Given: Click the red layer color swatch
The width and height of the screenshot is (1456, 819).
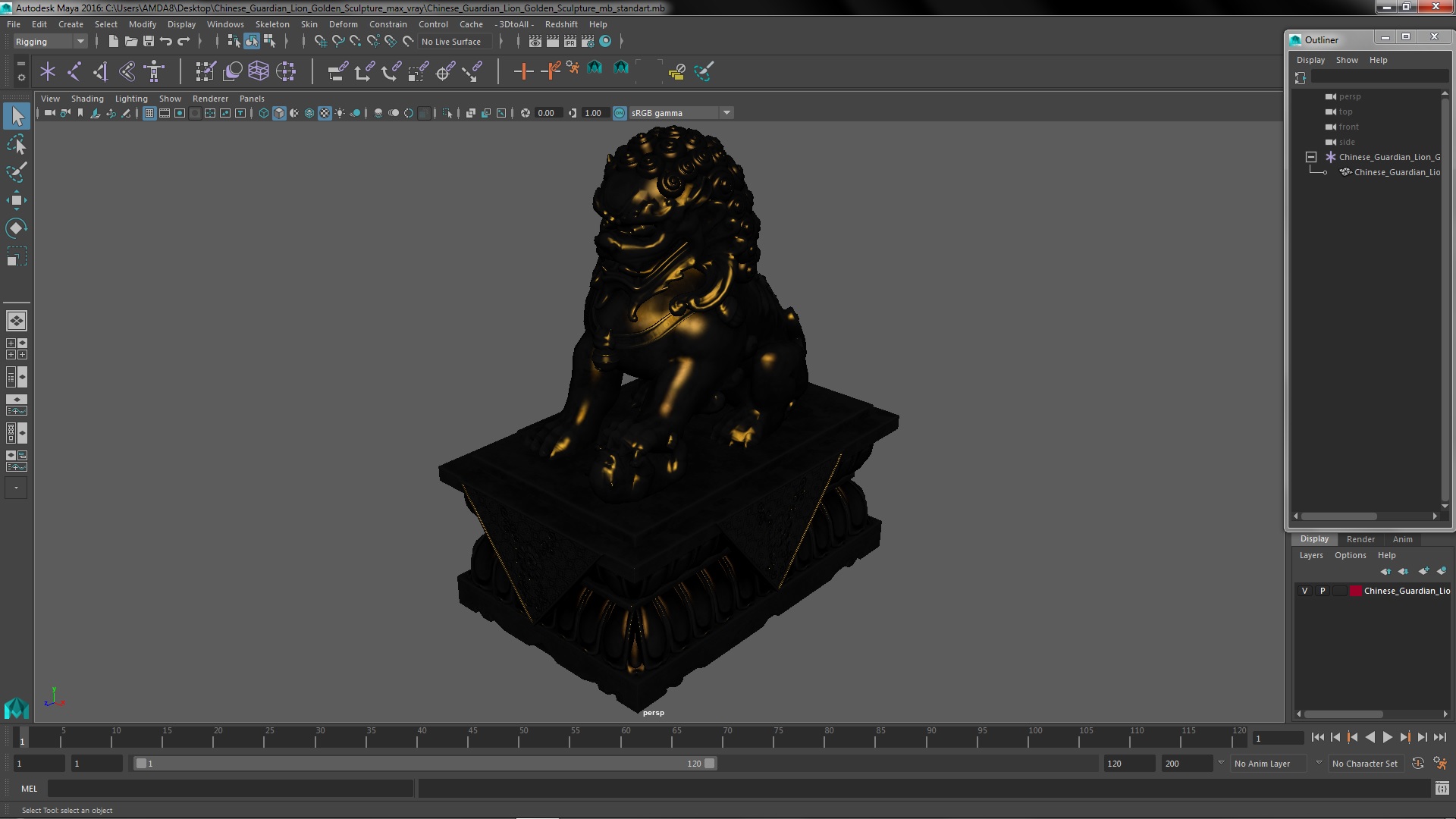Looking at the screenshot, I should point(1355,591).
